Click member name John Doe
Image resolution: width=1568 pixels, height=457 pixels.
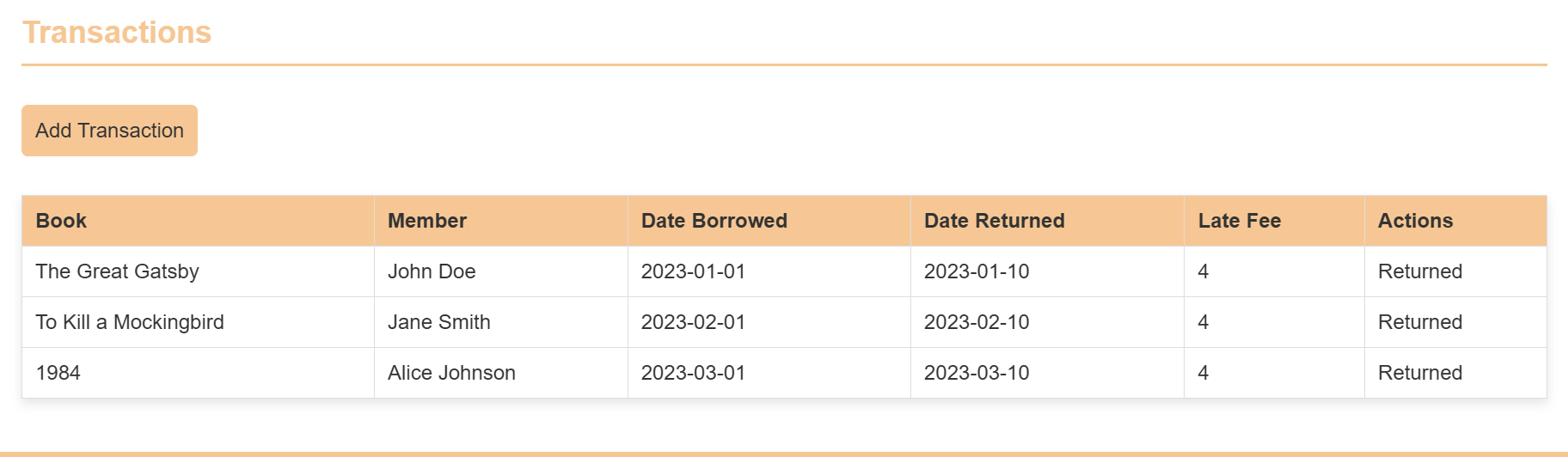point(432,271)
